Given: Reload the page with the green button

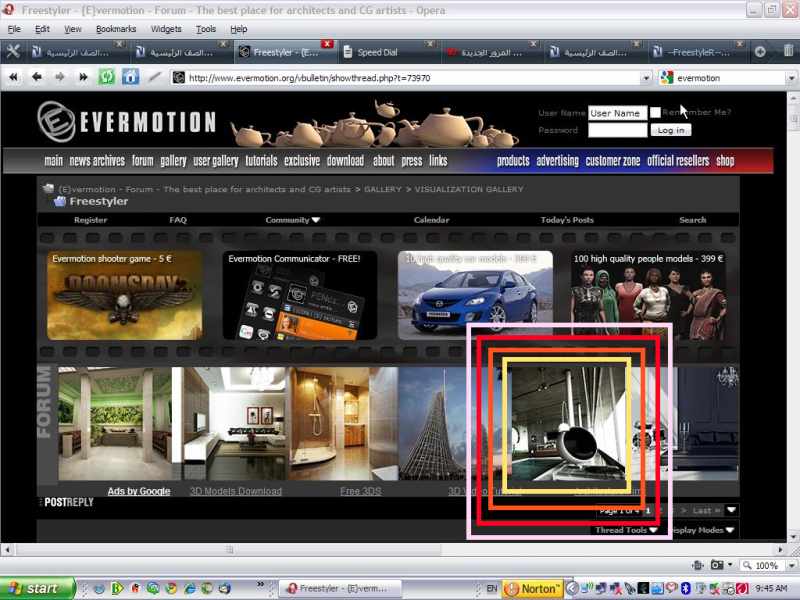Looking at the screenshot, I should pyautogui.click(x=106, y=78).
